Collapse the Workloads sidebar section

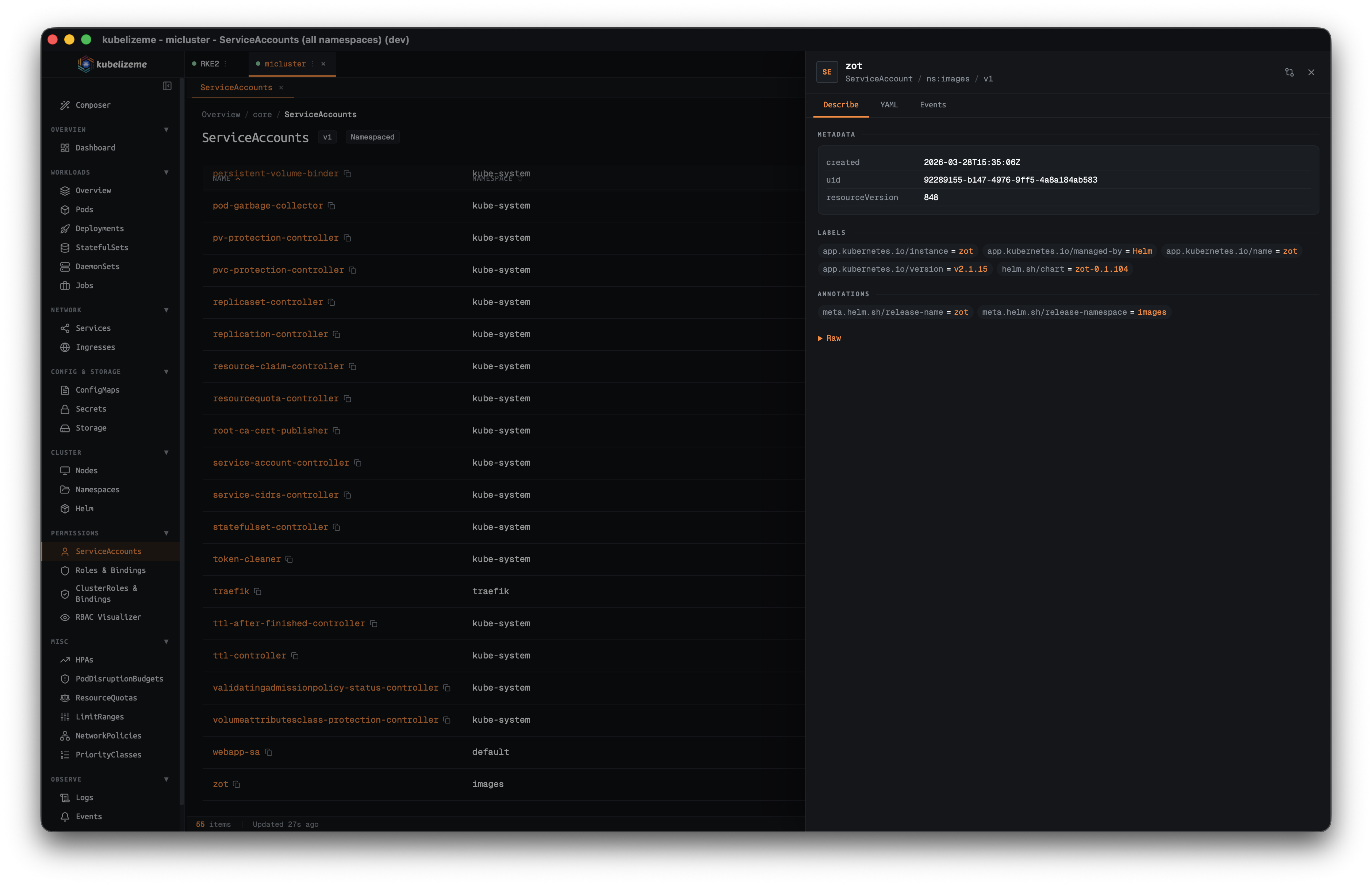coord(166,172)
